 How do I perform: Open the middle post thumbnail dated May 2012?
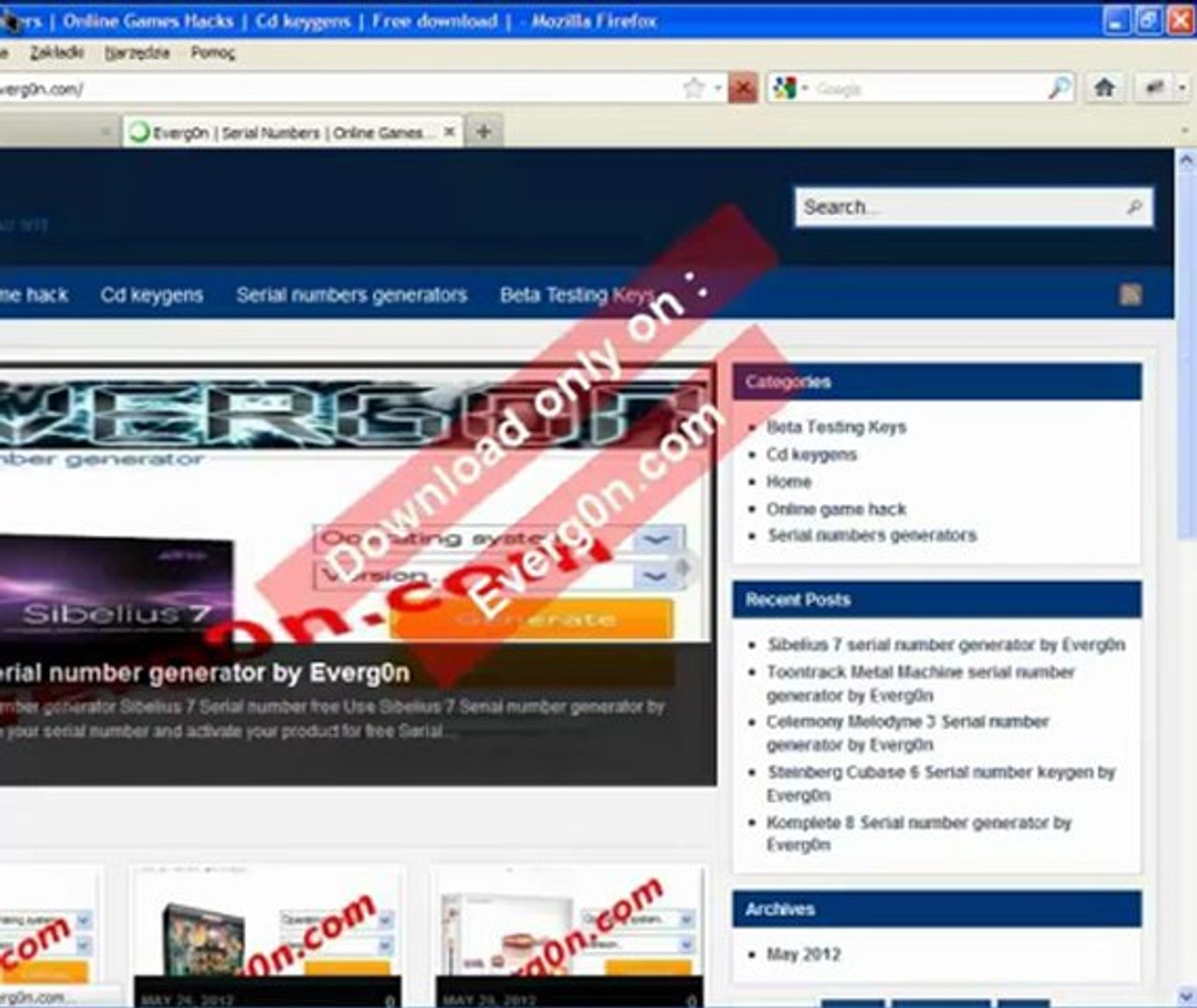pos(268,936)
